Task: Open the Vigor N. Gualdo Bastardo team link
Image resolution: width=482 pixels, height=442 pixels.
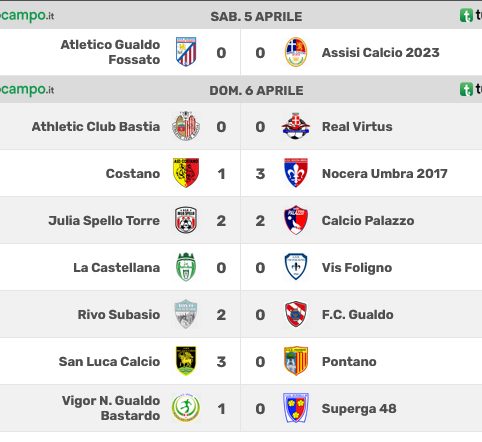Action: [x=111, y=408]
